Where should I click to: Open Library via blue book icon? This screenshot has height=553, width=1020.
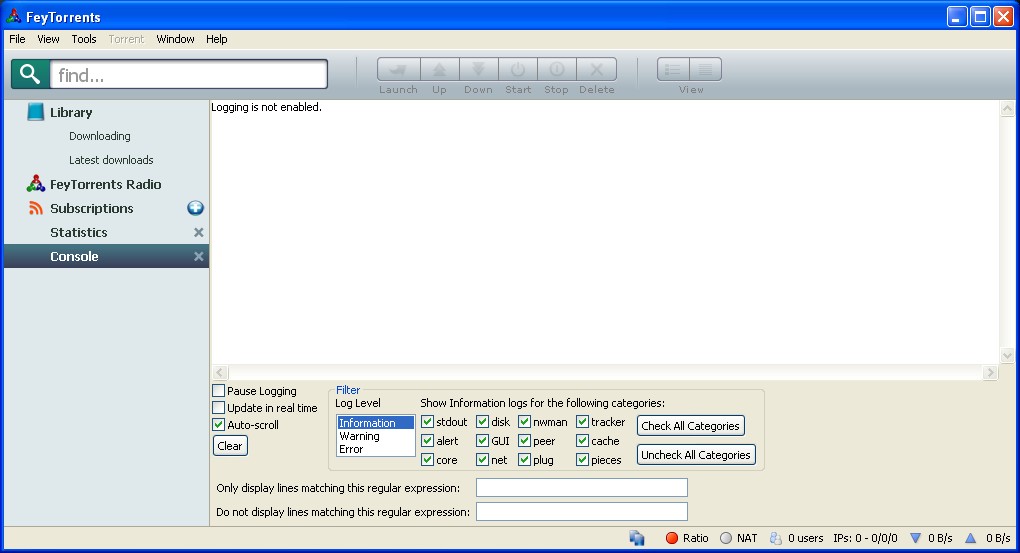click(36, 112)
